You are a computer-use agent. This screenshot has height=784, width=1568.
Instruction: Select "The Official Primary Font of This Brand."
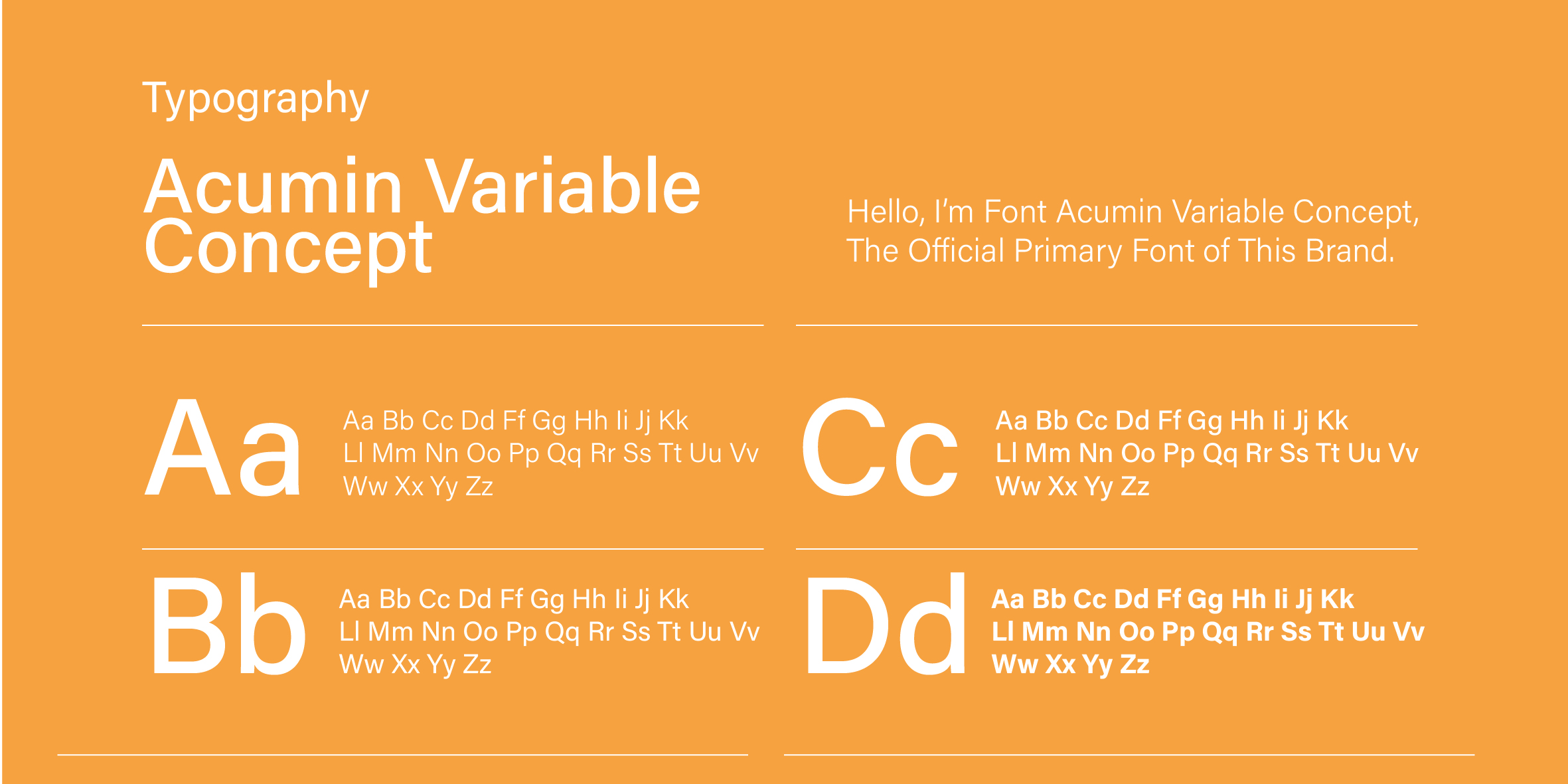[x=1121, y=252]
